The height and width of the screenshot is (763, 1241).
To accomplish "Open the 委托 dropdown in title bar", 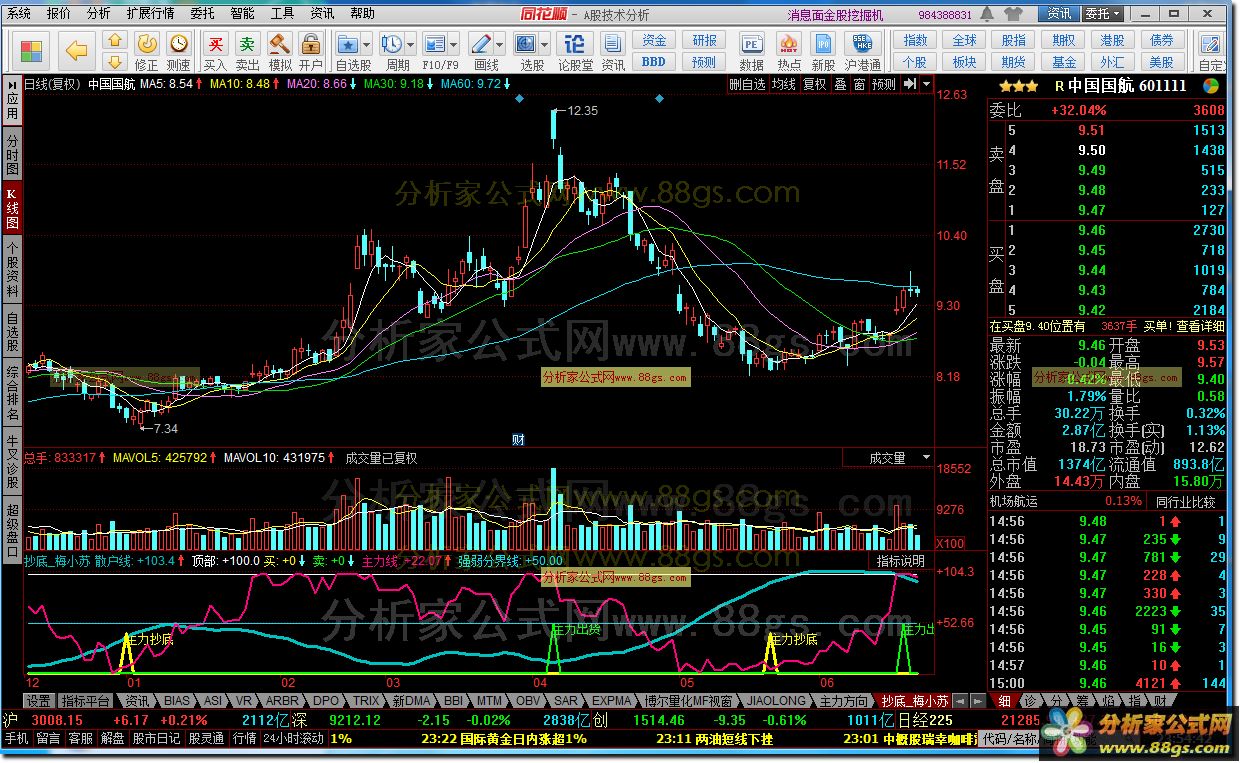I will (1102, 14).
